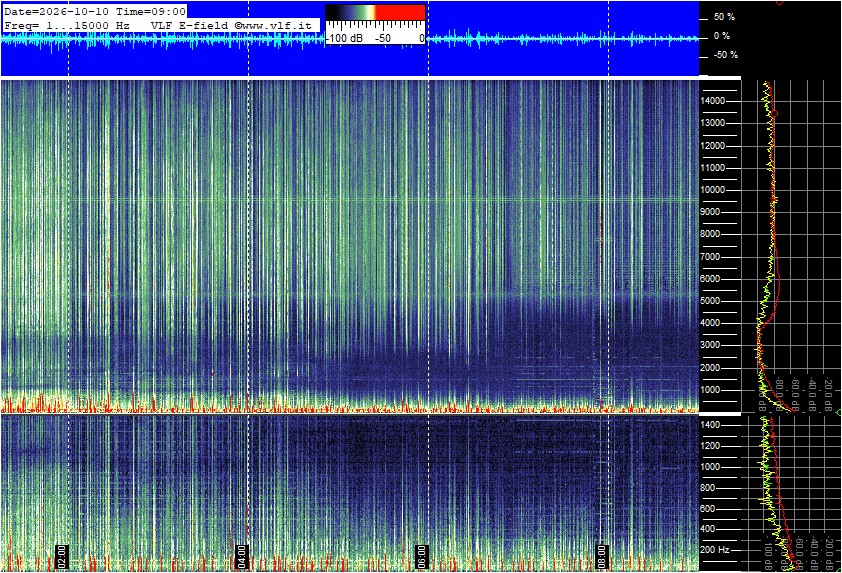This screenshot has width=842, height=573.
Task: Click the 1400 lower axis label
Action: point(710,425)
